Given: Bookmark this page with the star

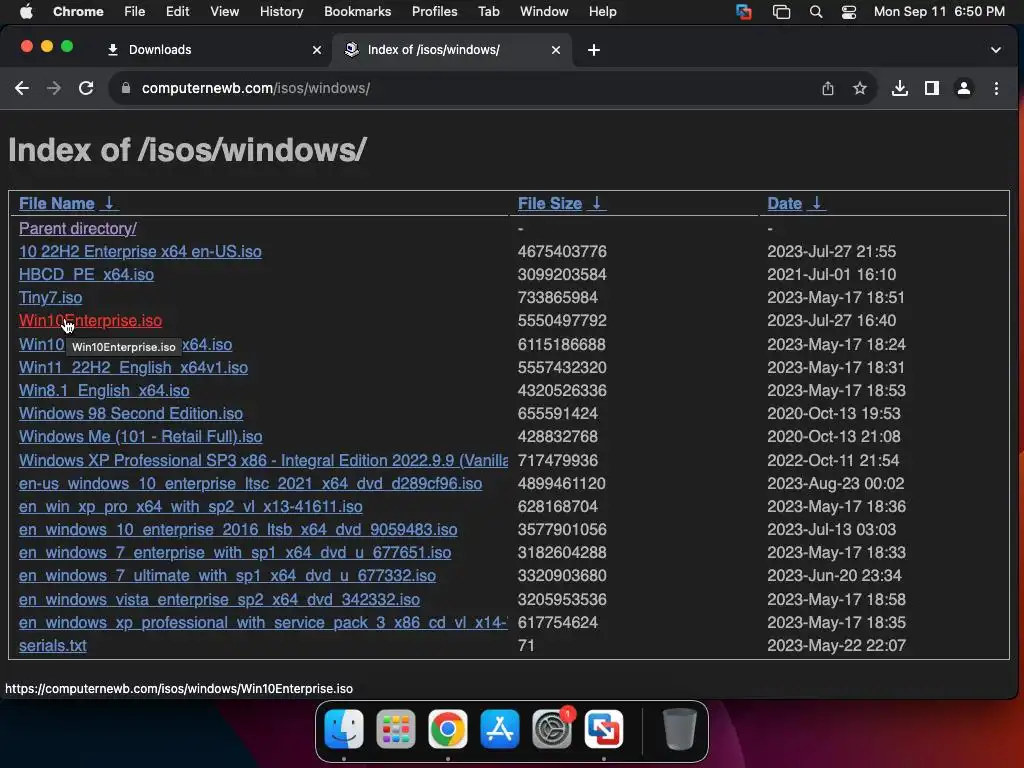Looking at the screenshot, I should pos(859,88).
